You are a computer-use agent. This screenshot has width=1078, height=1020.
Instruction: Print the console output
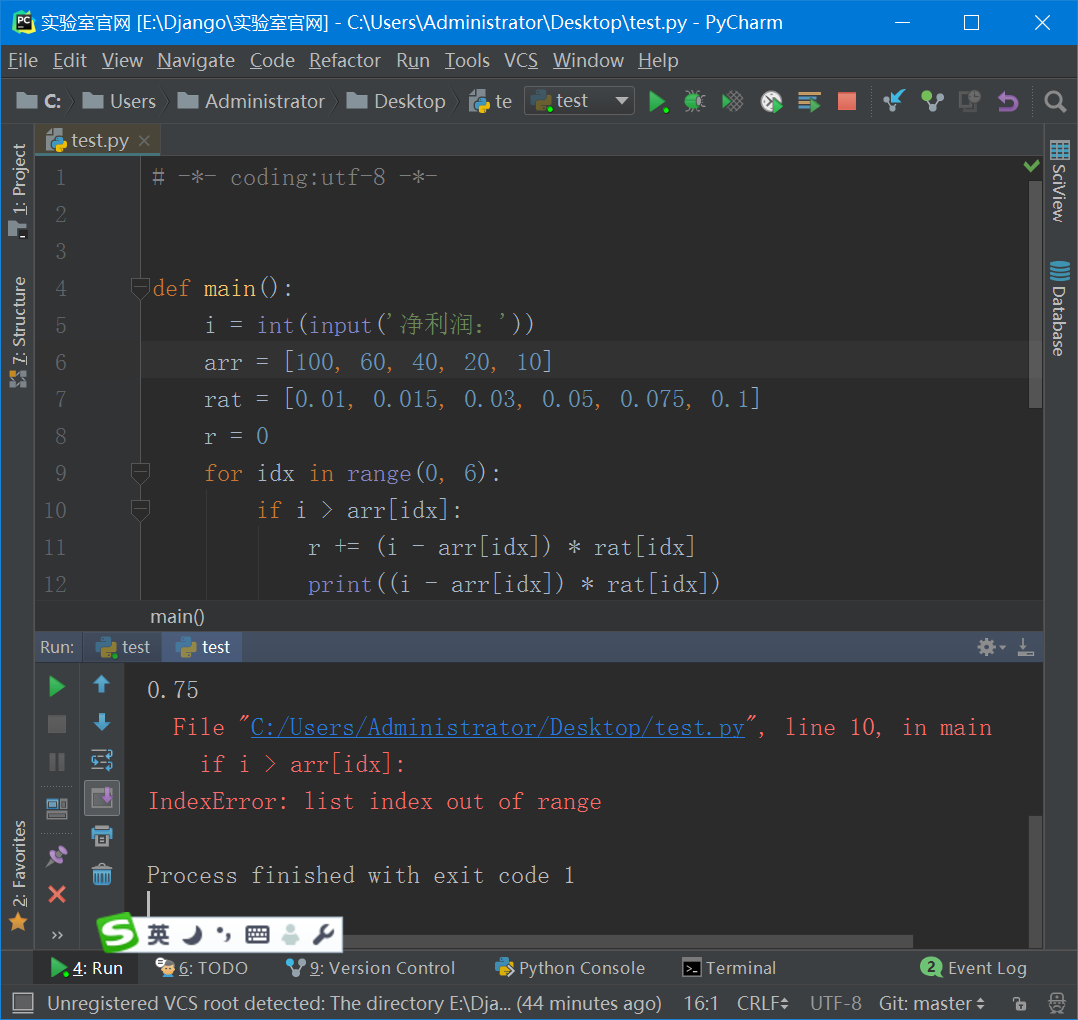coord(102,836)
